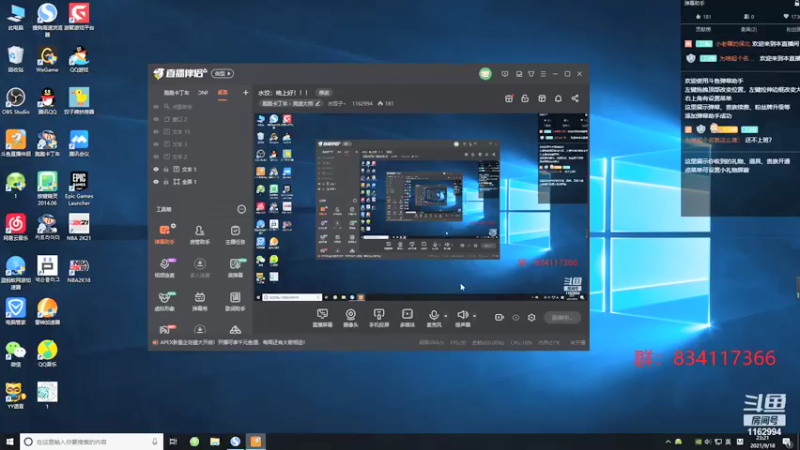Select the 全屏 1 layer row
The height and width of the screenshot is (450, 800).
(202, 182)
